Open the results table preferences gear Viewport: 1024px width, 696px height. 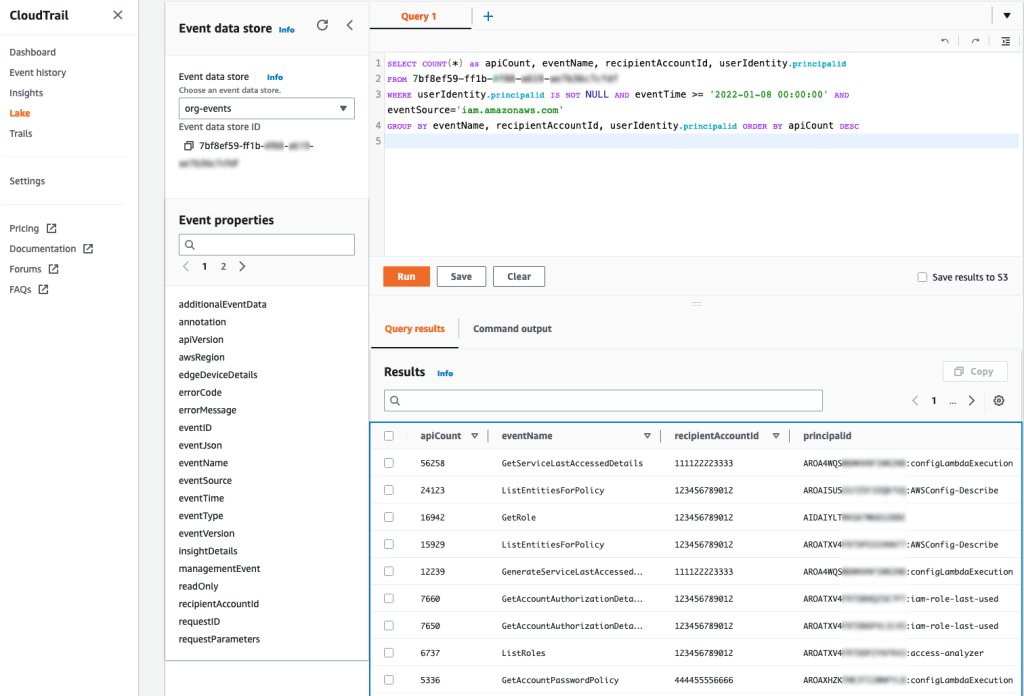tap(997, 400)
